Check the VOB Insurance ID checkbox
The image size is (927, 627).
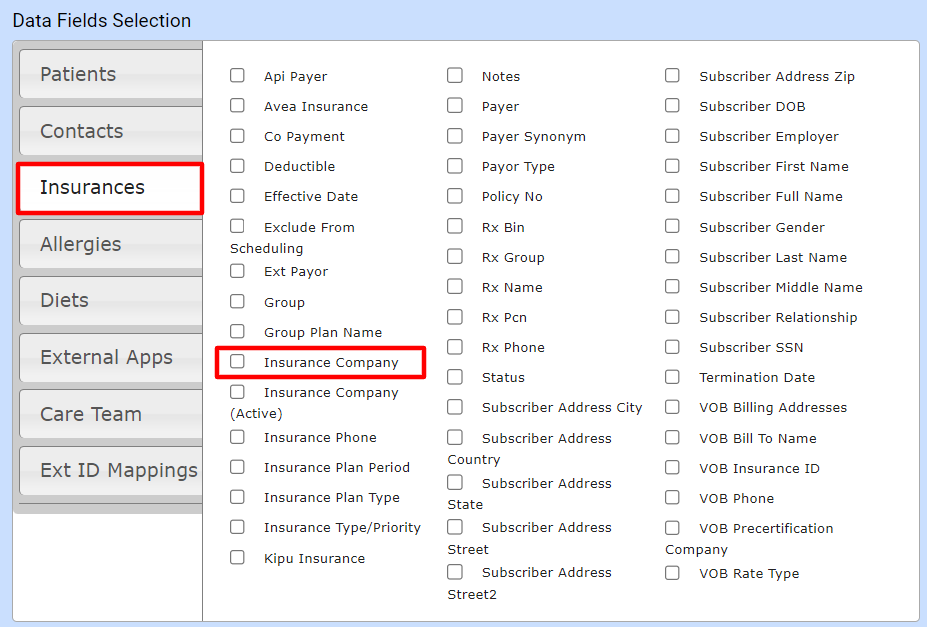tap(673, 468)
